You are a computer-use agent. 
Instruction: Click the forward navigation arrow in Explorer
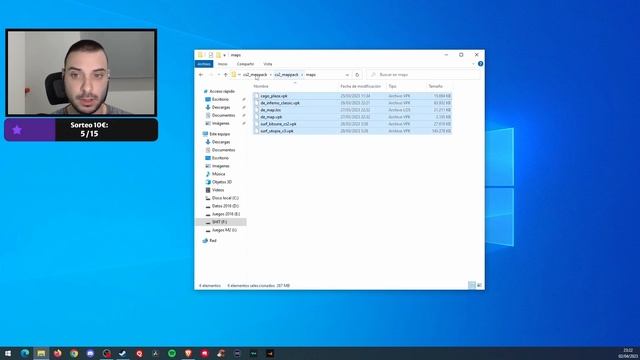coord(211,75)
